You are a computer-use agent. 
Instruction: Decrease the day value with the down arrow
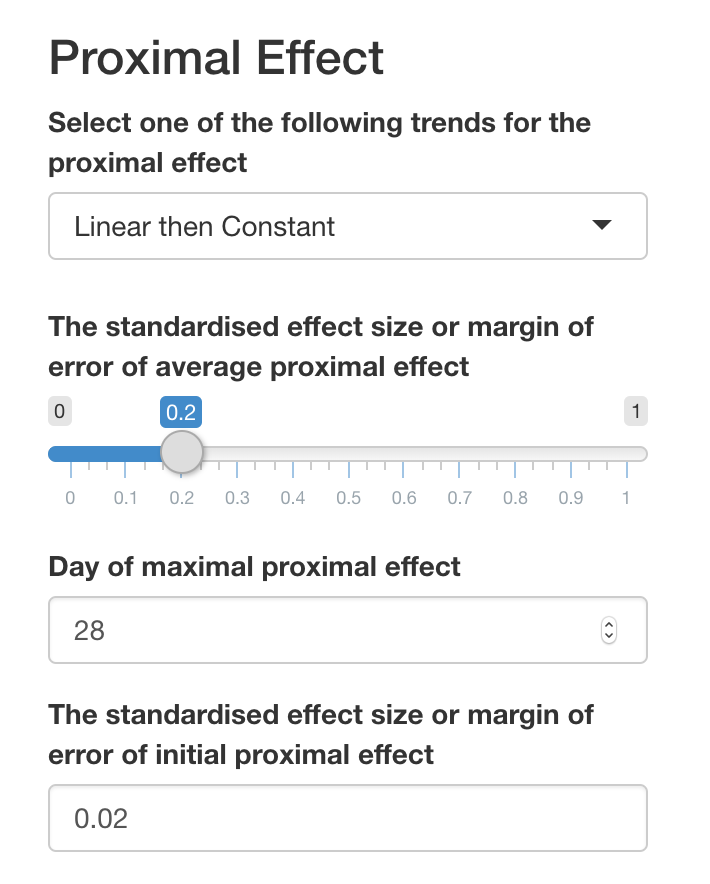(609, 637)
